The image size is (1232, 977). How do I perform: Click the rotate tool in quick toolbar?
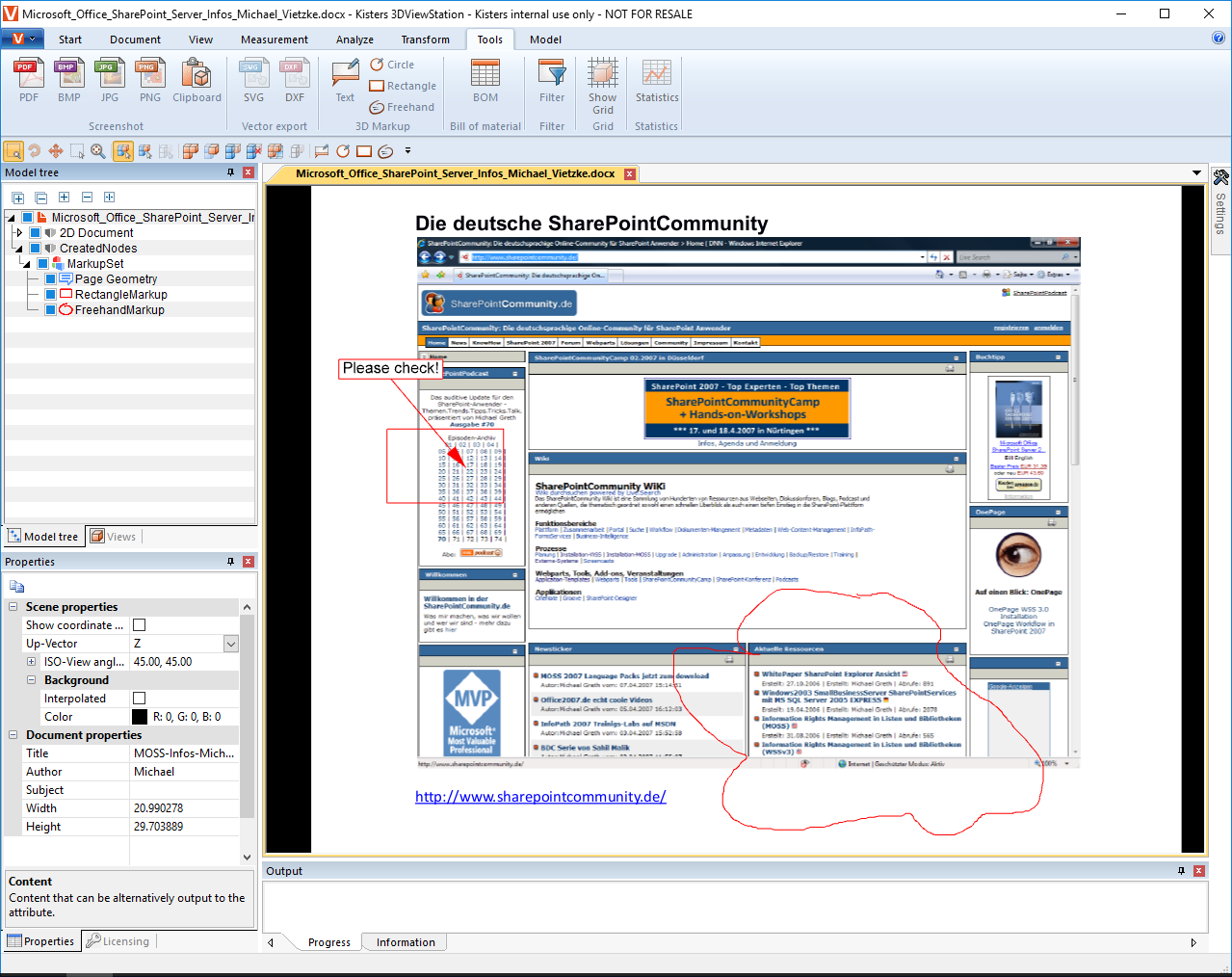(35, 151)
